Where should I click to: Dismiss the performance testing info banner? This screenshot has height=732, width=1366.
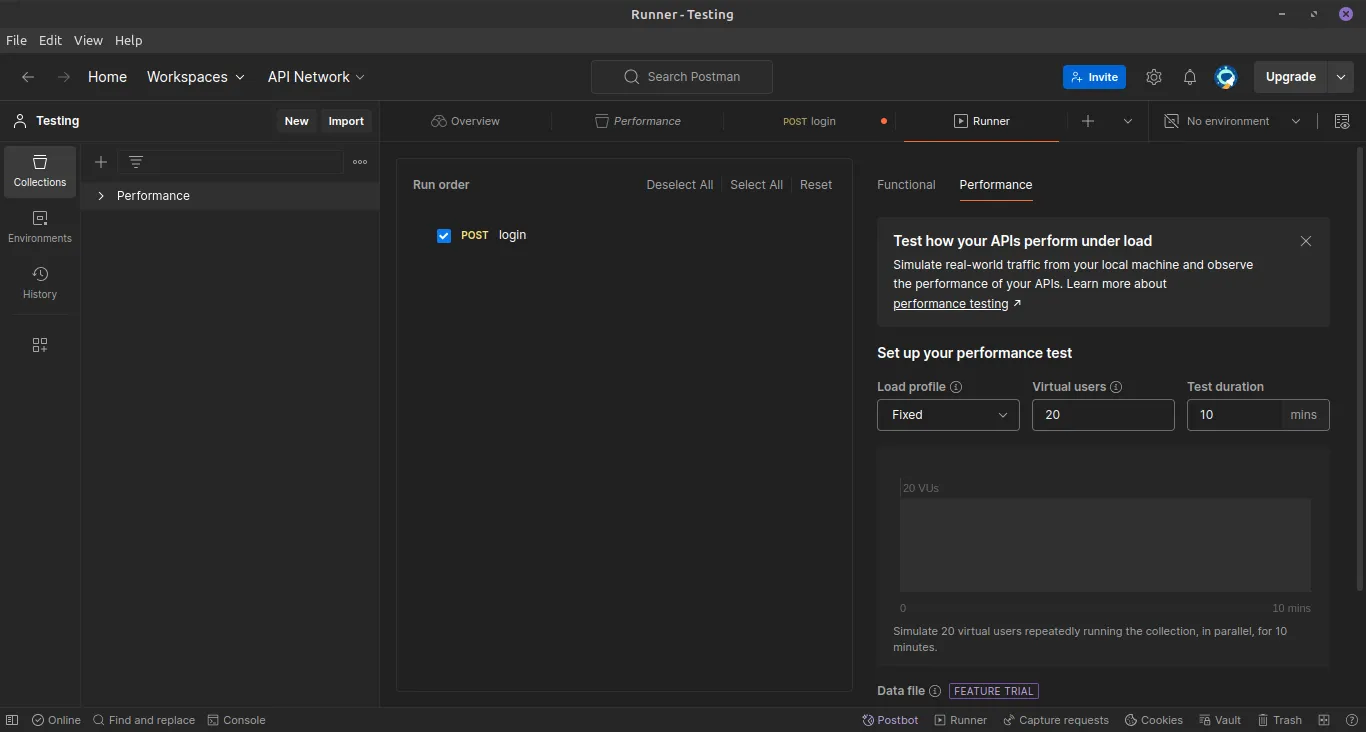pos(1305,241)
